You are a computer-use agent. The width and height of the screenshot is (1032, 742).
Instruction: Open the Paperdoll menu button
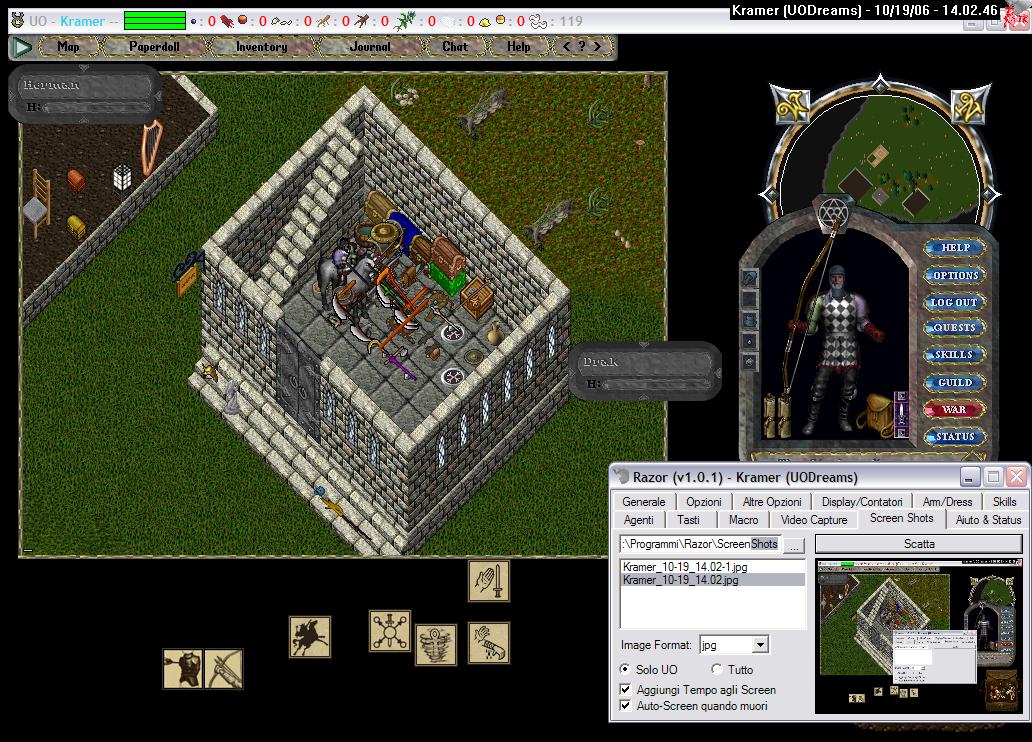(154, 47)
